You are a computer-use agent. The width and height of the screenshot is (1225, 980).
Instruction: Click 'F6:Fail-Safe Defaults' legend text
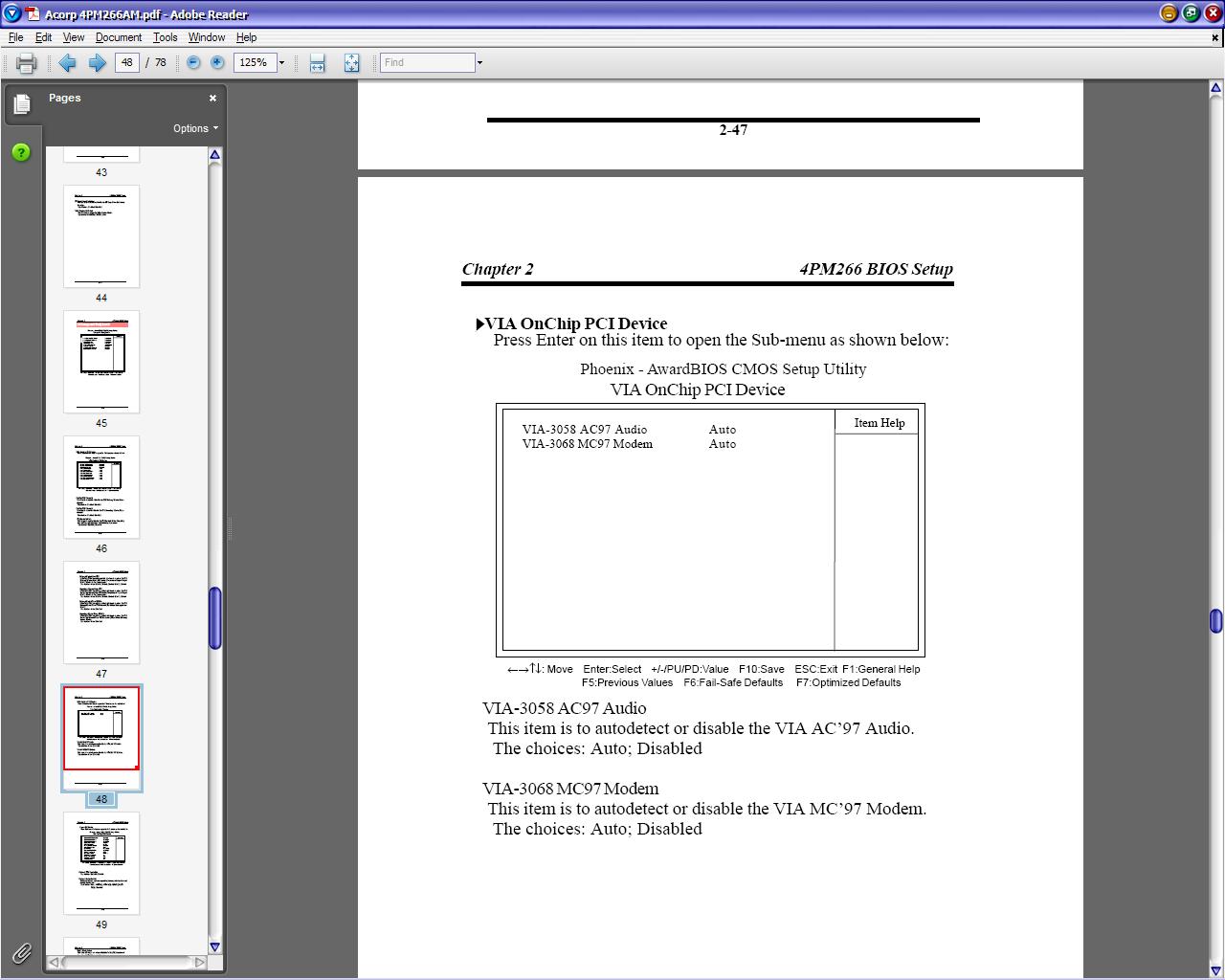733,682
